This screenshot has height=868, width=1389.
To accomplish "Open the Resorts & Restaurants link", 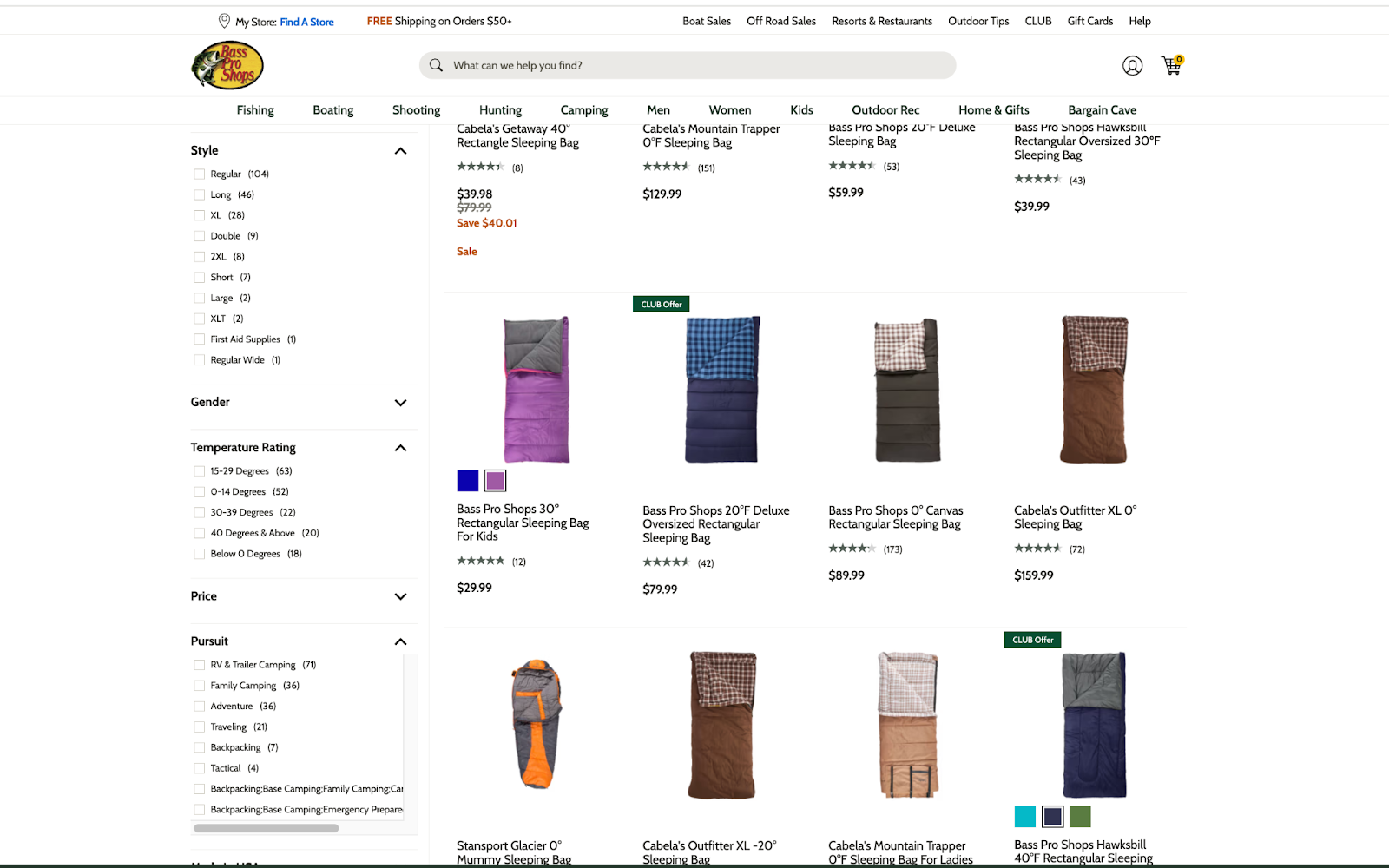I will pyautogui.click(x=882, y=21).
